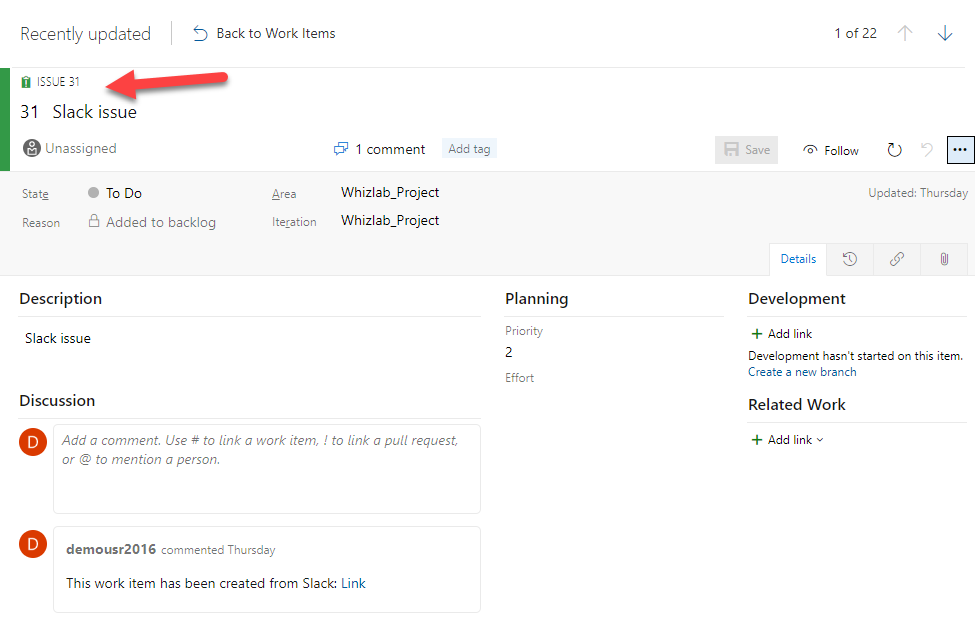Go to the previous work item arrow

pos(905,33)
